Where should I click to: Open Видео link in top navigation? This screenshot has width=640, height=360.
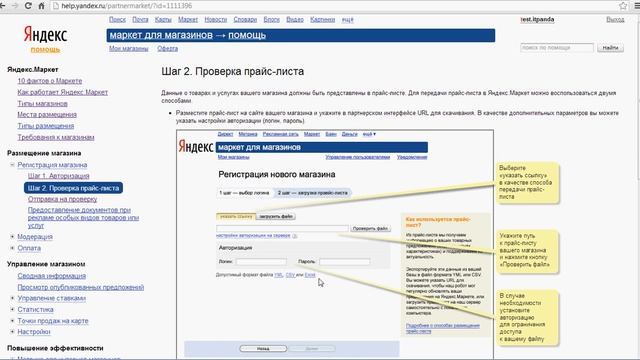point(295,20)
